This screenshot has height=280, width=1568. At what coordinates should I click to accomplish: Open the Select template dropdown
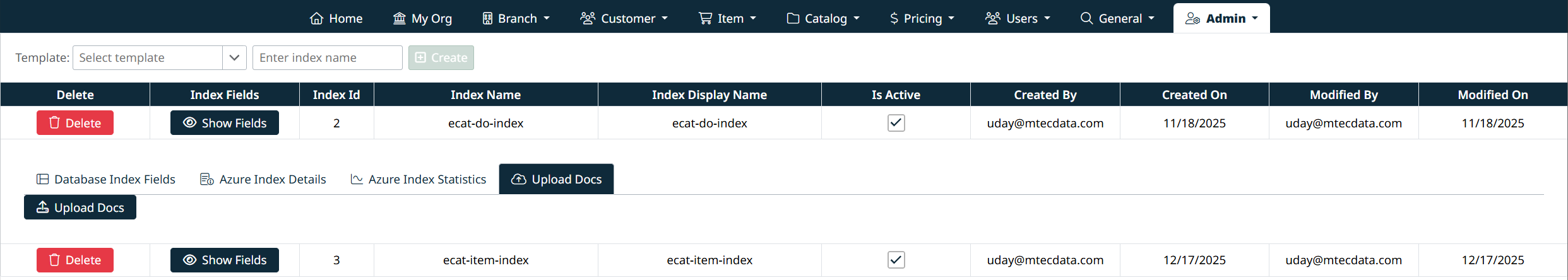(234, 58)
